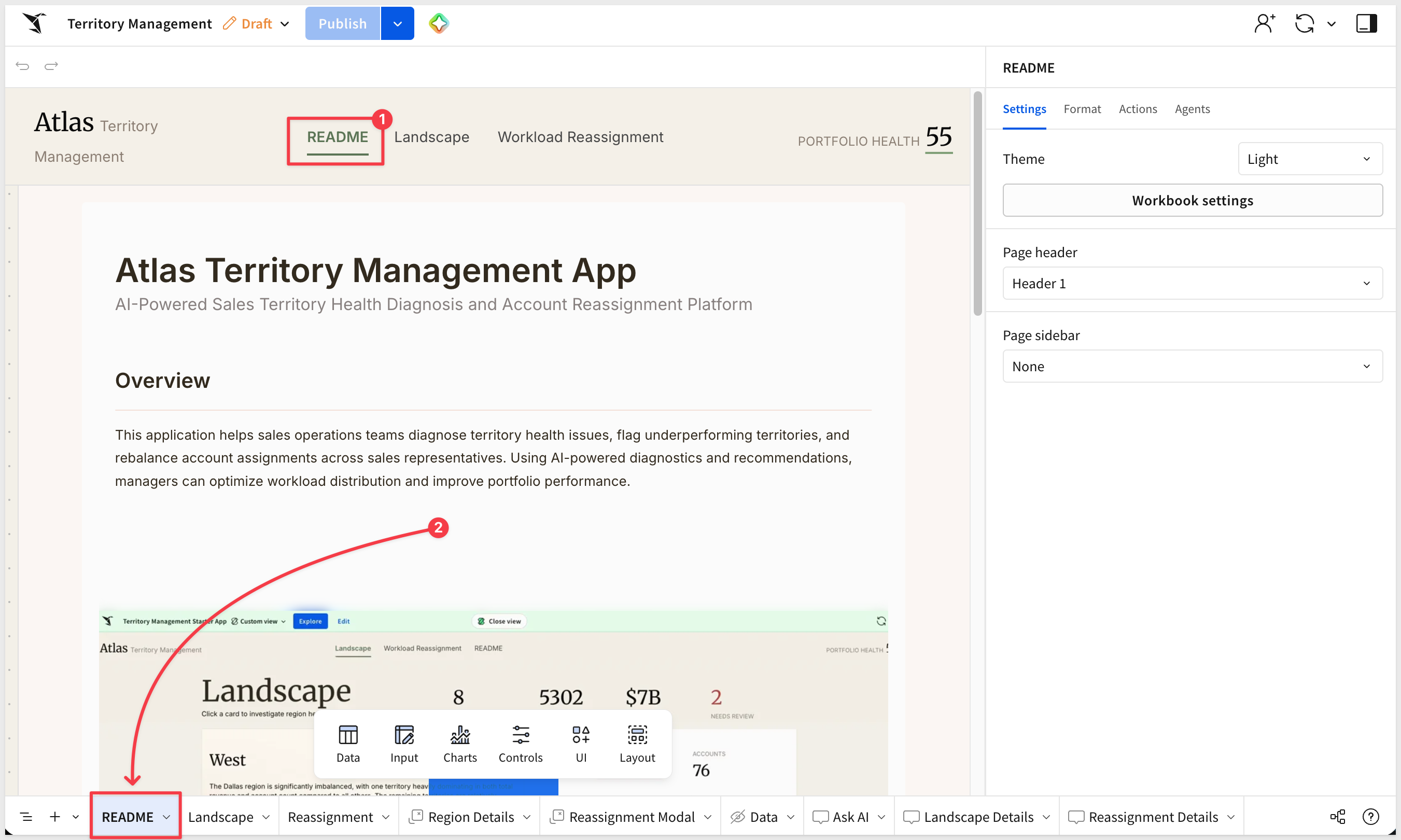The image size is (1401, 840).
Task: Open the Landscape page tab at bottom
Action: (221, 817)
